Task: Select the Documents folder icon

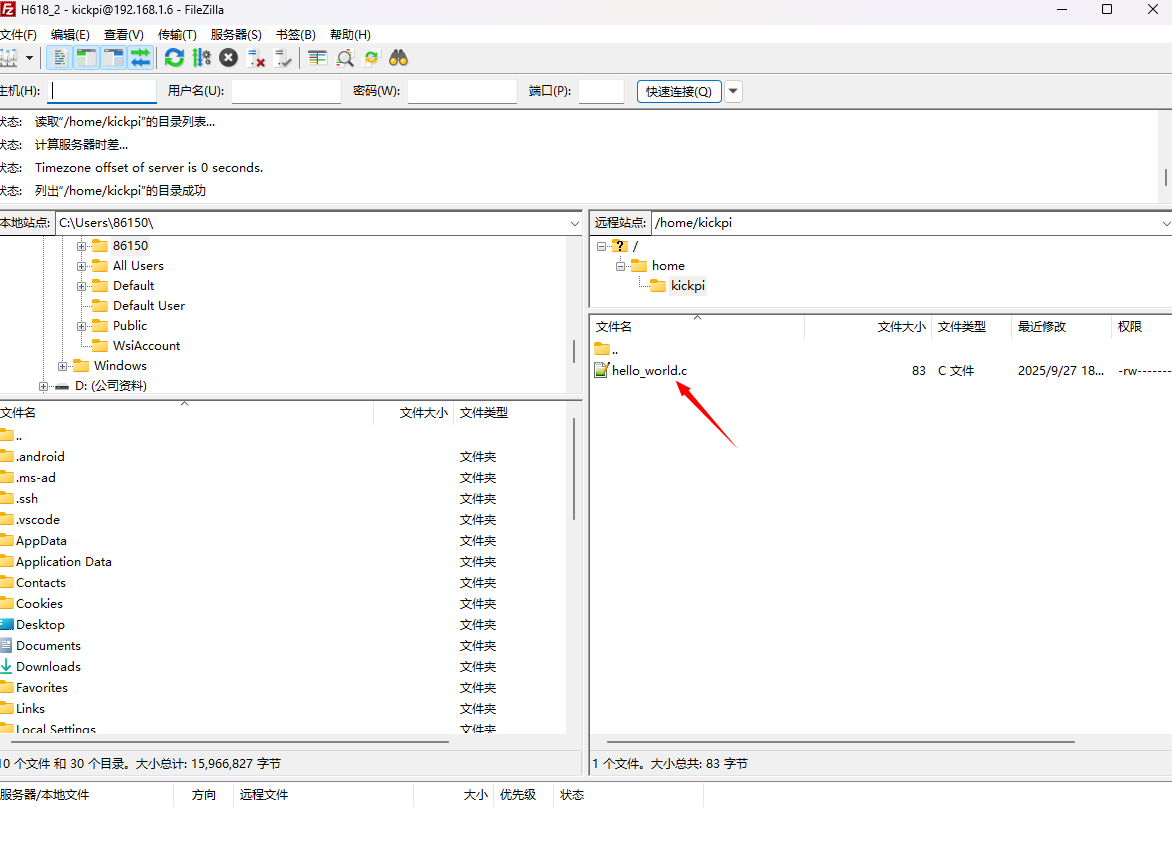Action: pyautogui.click(x=7, y=645)
